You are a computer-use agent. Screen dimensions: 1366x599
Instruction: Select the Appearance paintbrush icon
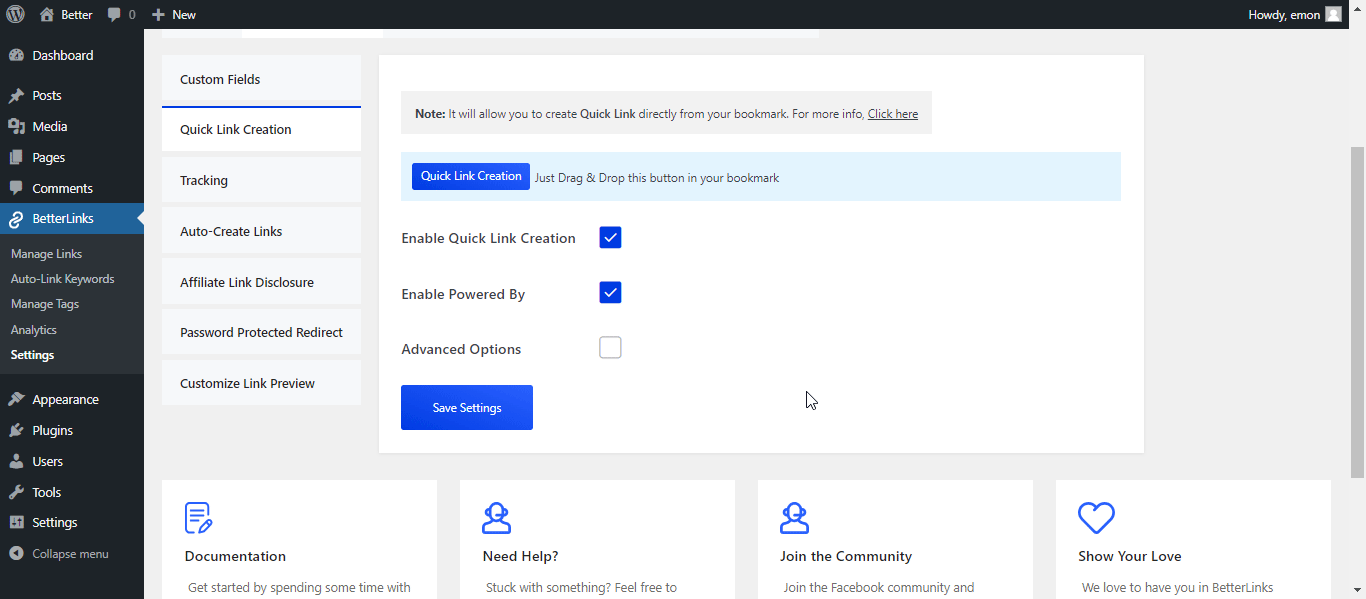point(17,398)
